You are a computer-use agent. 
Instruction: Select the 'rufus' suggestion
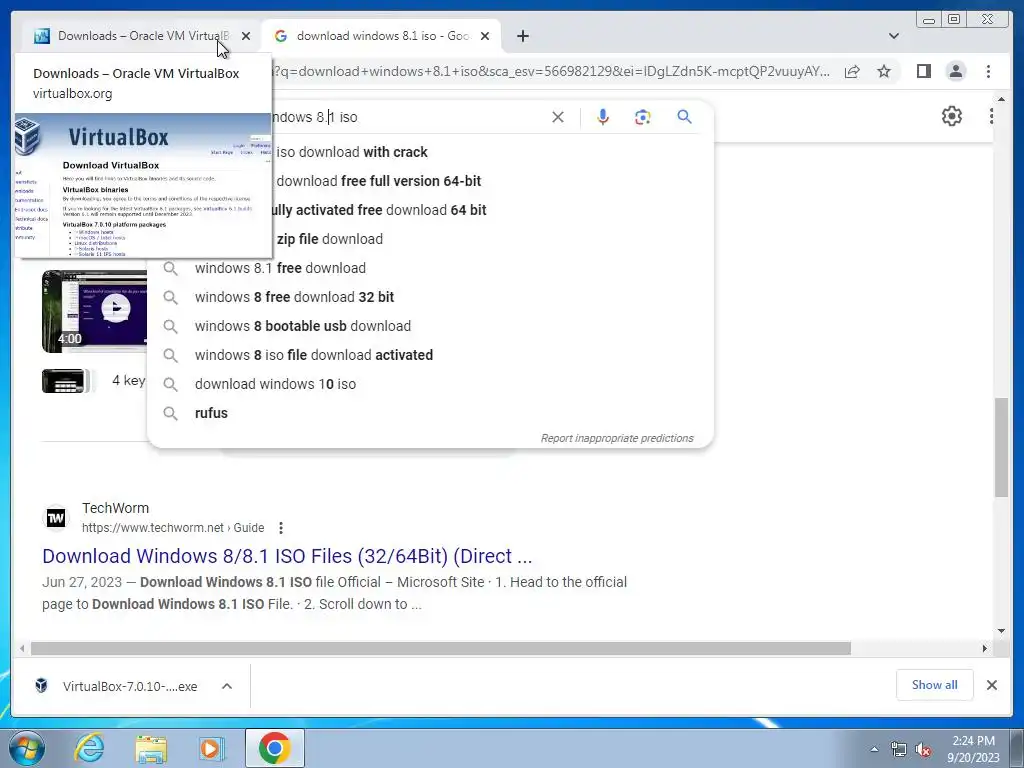click(x=430, y=413)
